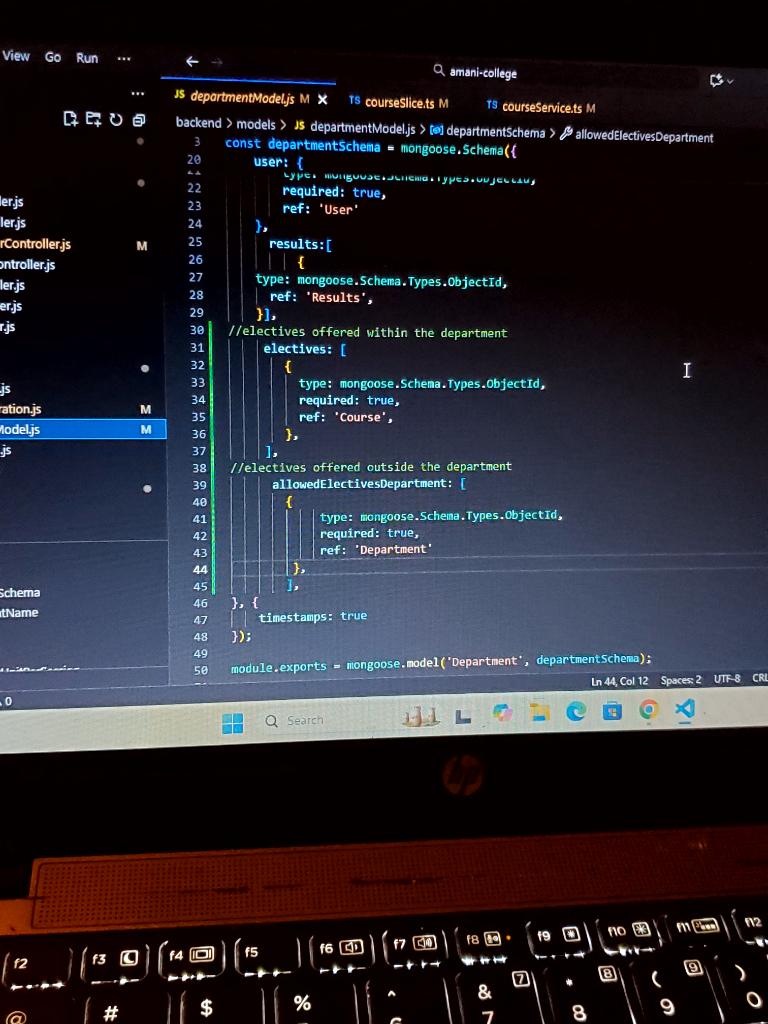The width and height of the screenshot is (768, 1024).
Task: Open the allowedElectivesDepartment breadcrumb symbol list
Action: 637,136
